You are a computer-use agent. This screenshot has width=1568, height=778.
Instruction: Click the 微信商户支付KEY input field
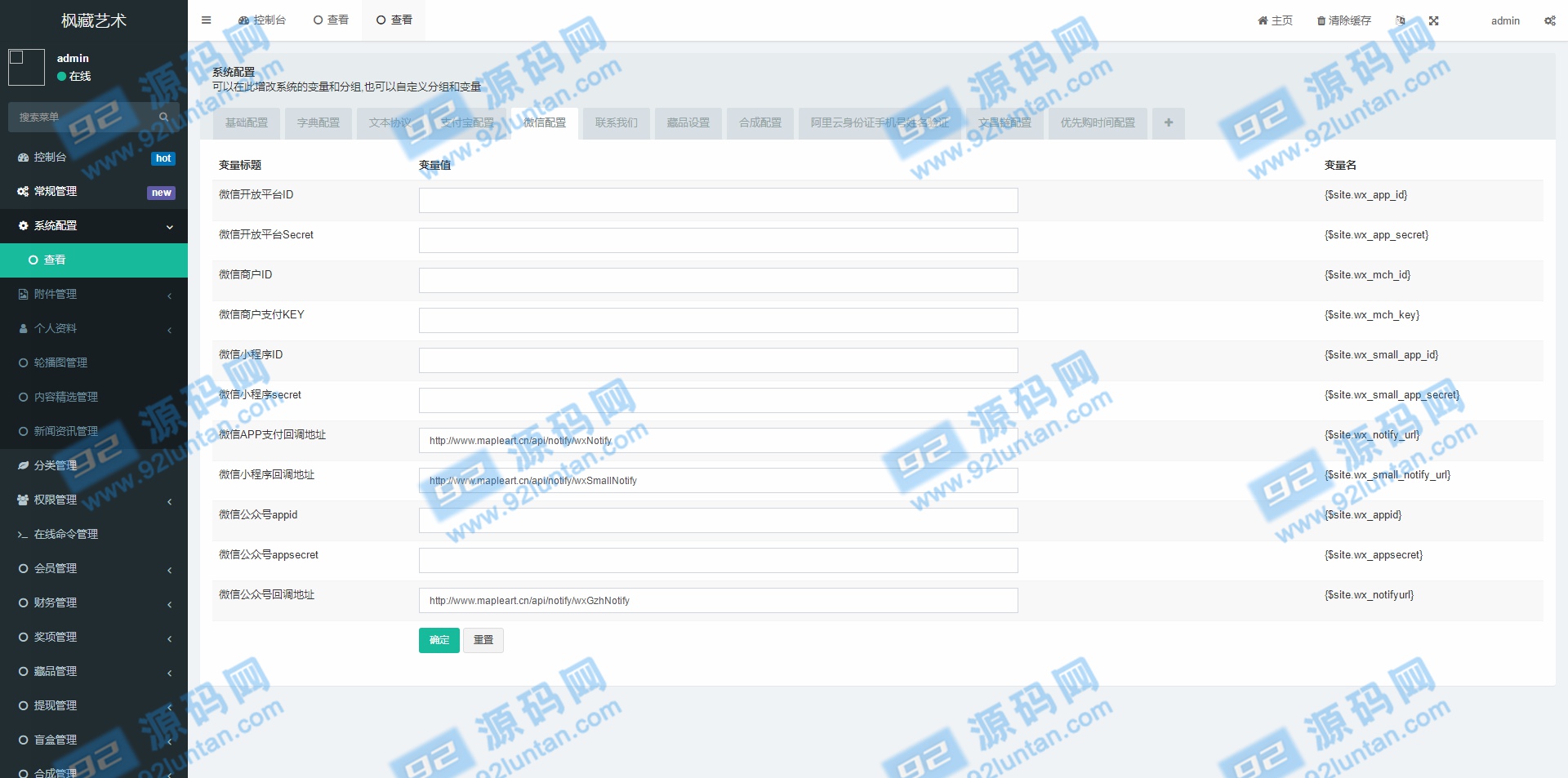pyautogui.click(x=718, y=320)
